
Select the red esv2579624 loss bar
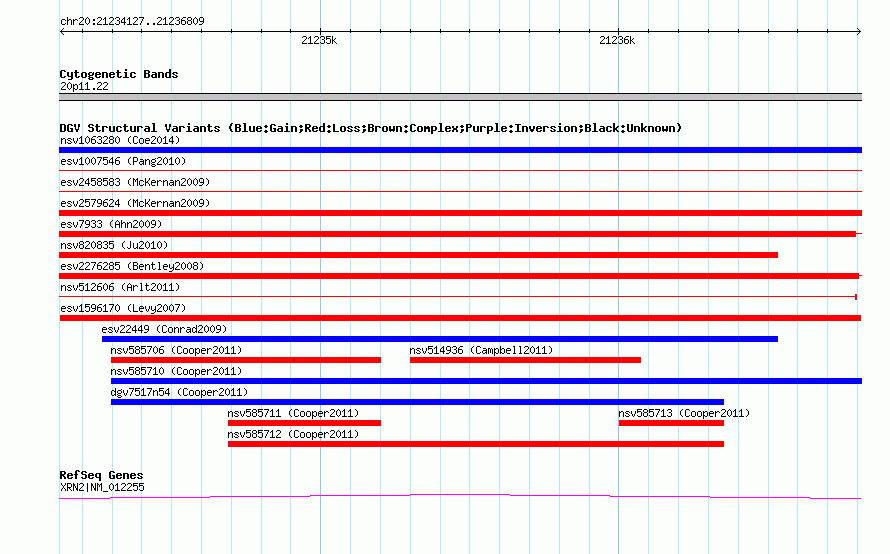coord(460,213)
